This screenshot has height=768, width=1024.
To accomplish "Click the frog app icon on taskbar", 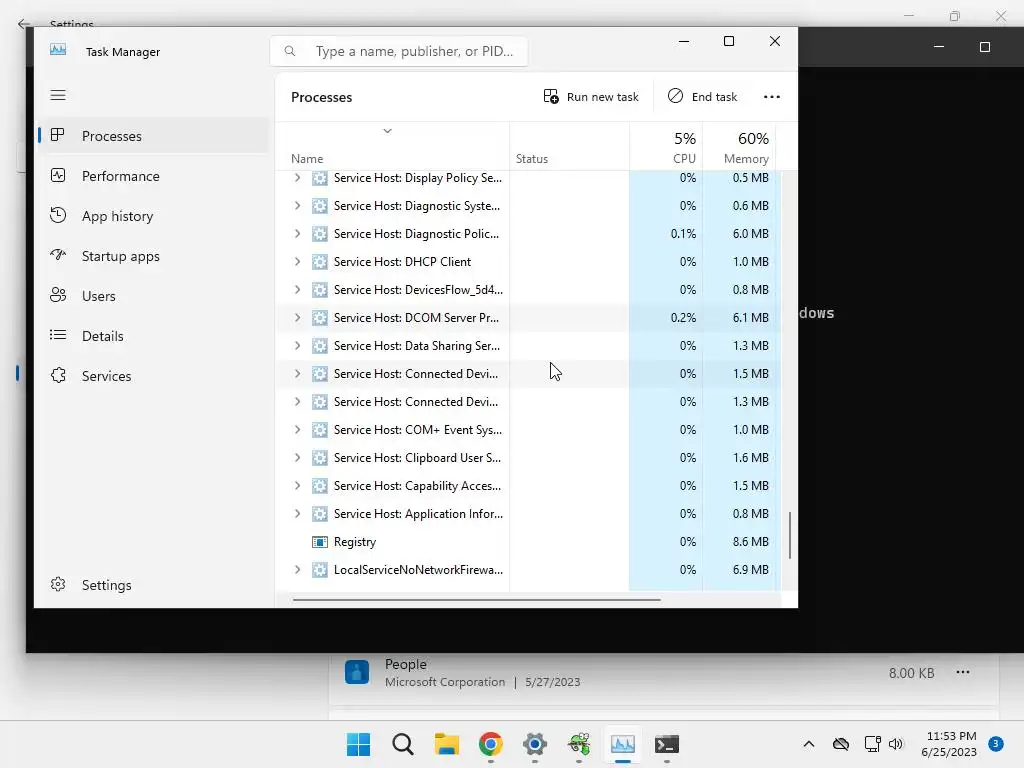I will point(579,744).
